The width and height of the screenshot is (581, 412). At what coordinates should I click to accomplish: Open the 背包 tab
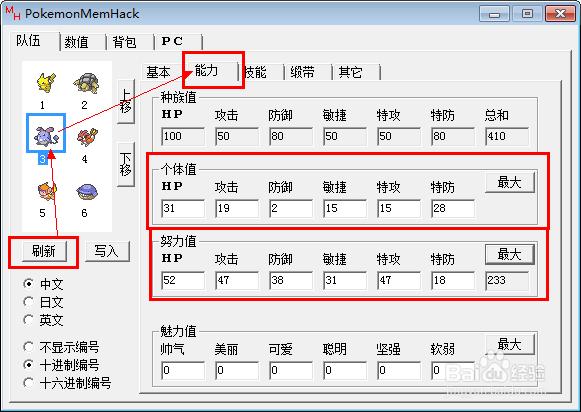pos(130,42)
